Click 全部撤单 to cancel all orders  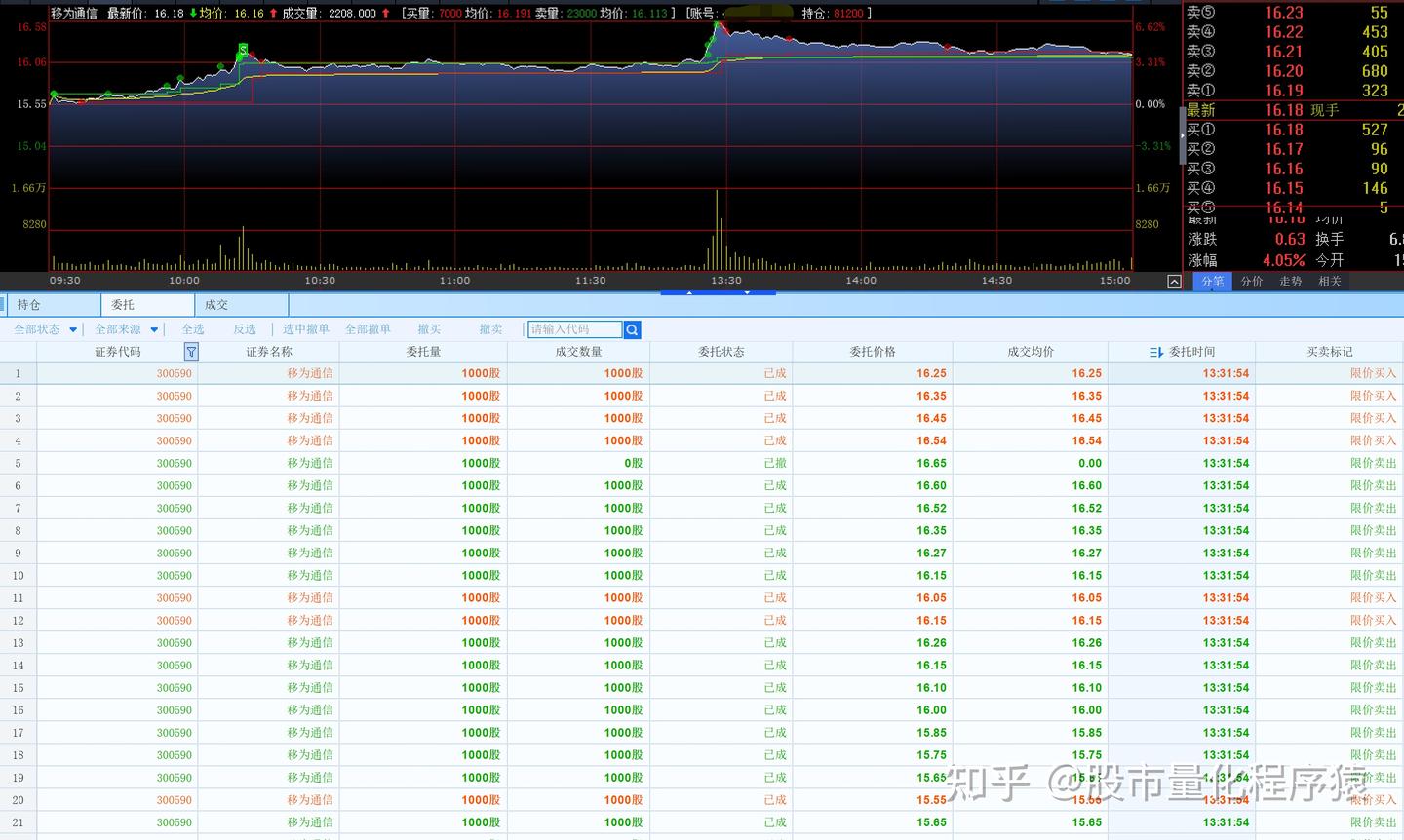click(x=368, y=329)
